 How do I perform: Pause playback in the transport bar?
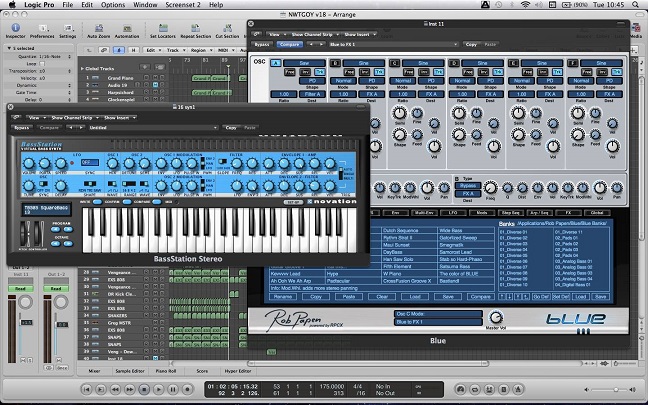coord(173,389)
